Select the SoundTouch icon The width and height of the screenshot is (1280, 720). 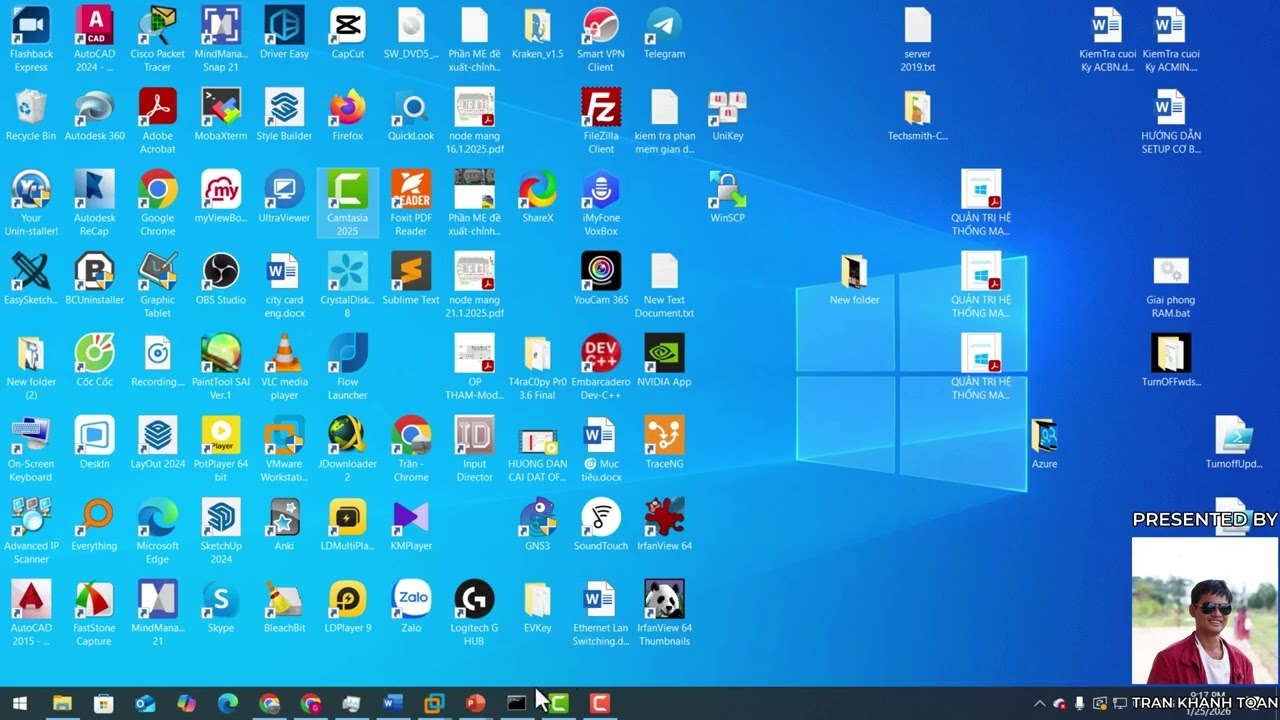coord(601,525)
